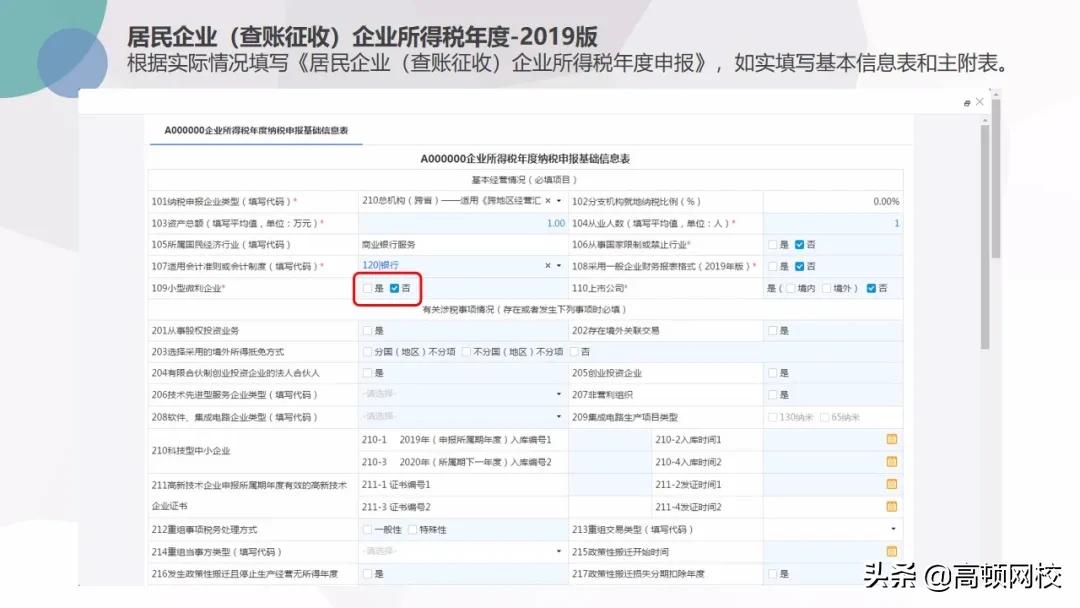Uncheck the 否 checkbox for 110上市公司
The width and height of the screenshot is (1080, 608).
pyautogui.click(x=871, y=288)
